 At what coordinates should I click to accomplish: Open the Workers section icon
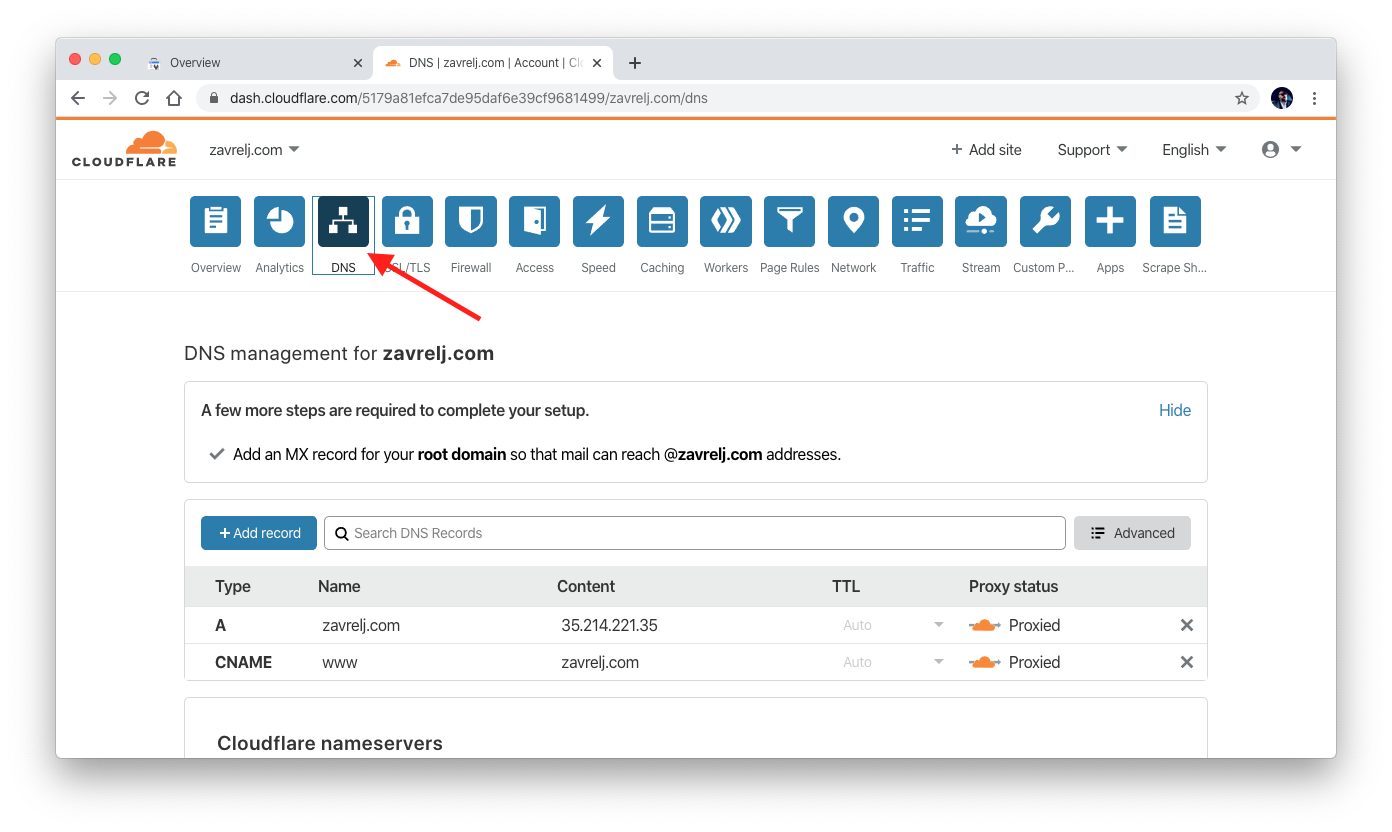726,221
